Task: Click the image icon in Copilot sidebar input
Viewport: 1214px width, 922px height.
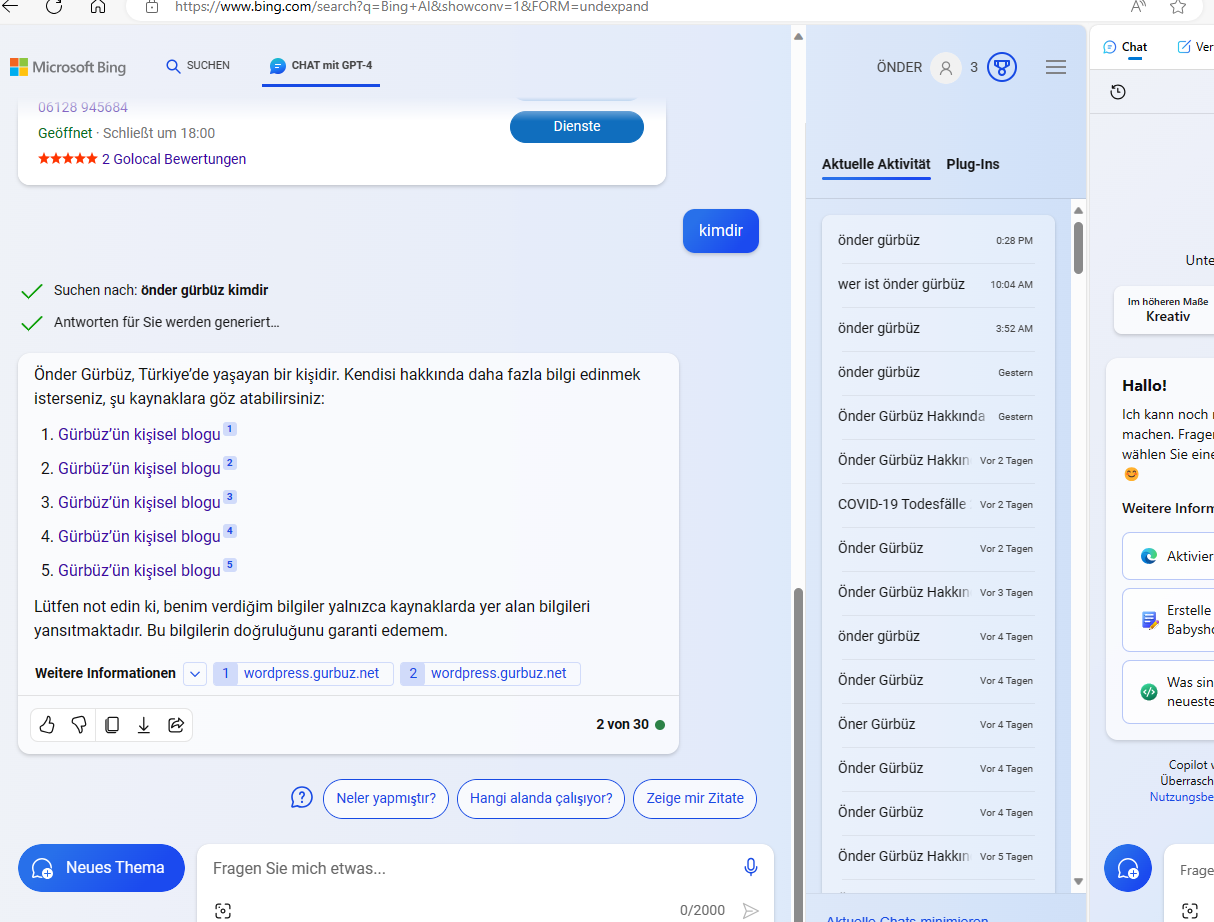Action: (1190, 910)
